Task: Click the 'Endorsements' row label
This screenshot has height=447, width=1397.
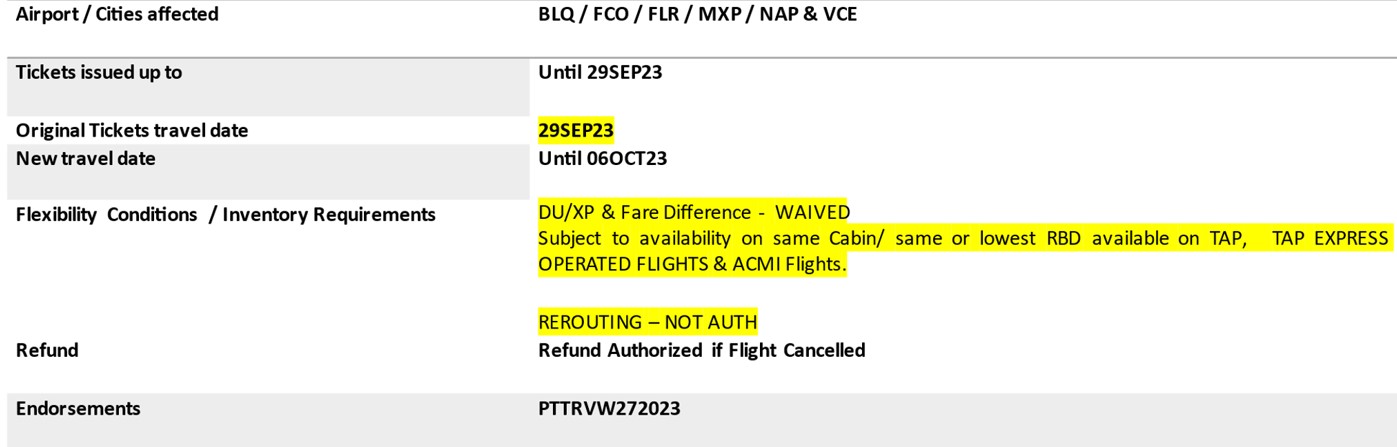Action: 78,408
